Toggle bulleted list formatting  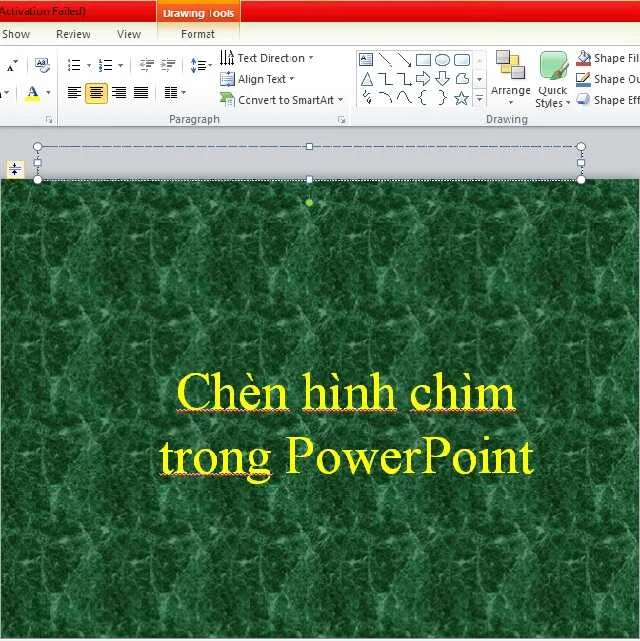[x=74, y=65]
